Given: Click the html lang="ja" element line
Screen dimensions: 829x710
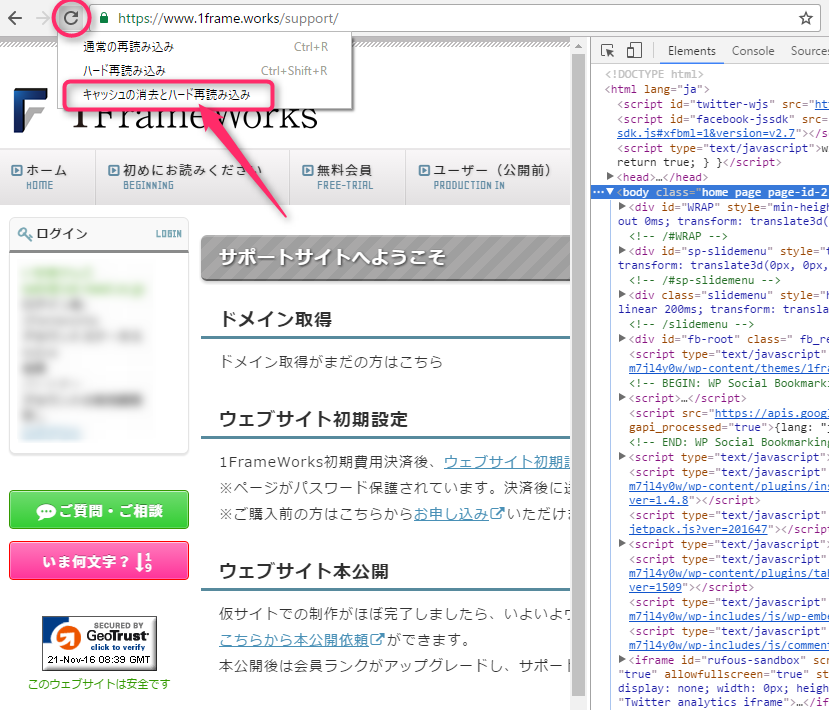Looking at the screenshot, I should click(x=657, y=89).
